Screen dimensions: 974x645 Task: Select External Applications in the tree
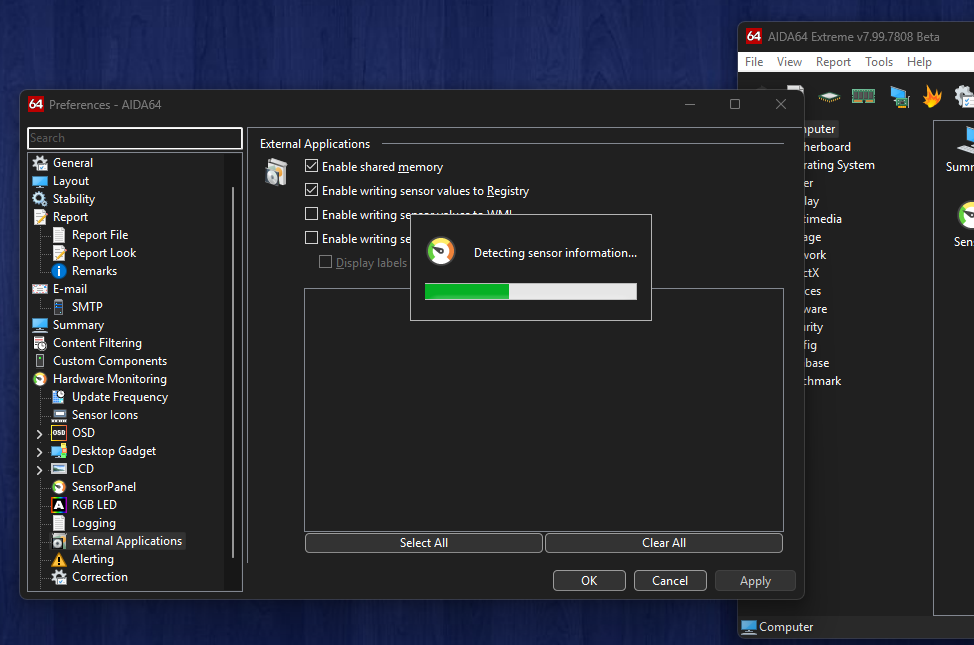tap(127, 541)
